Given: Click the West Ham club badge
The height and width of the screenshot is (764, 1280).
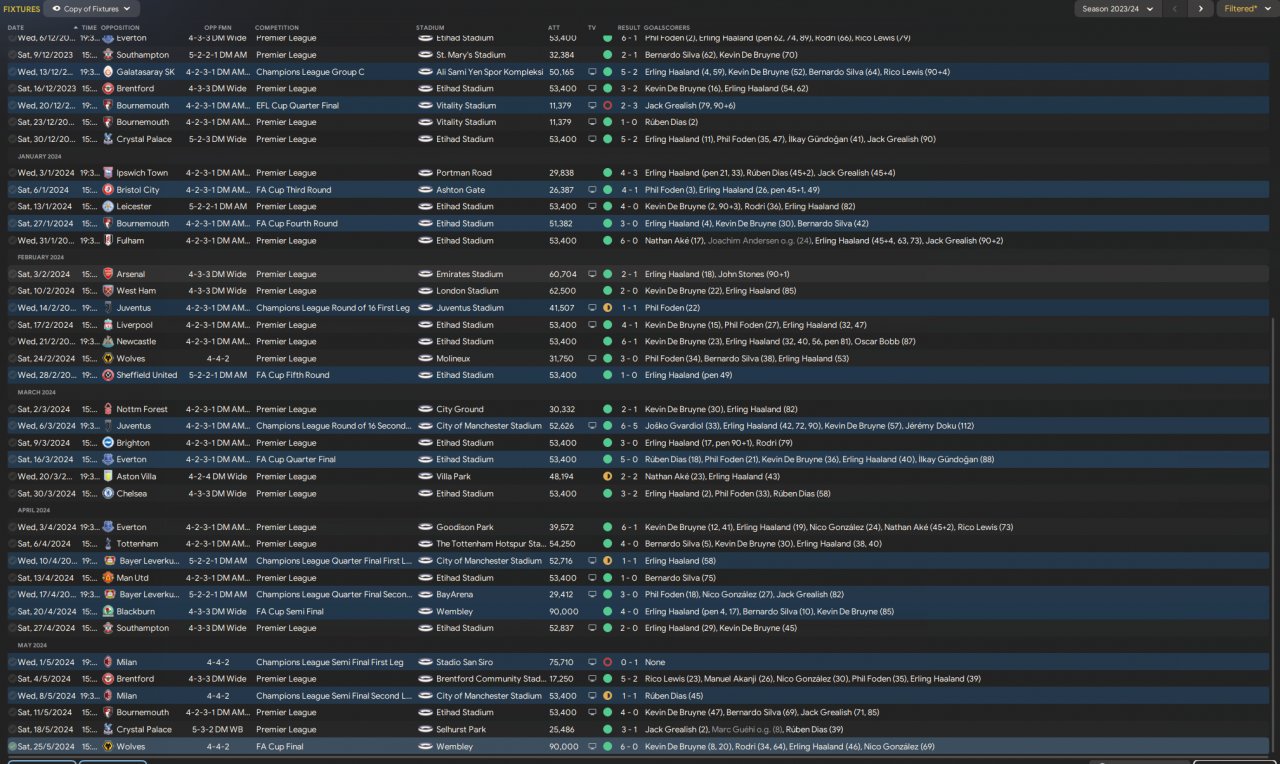Looking at the screenshot, I should pyautogui.click(x=108, y=291).
